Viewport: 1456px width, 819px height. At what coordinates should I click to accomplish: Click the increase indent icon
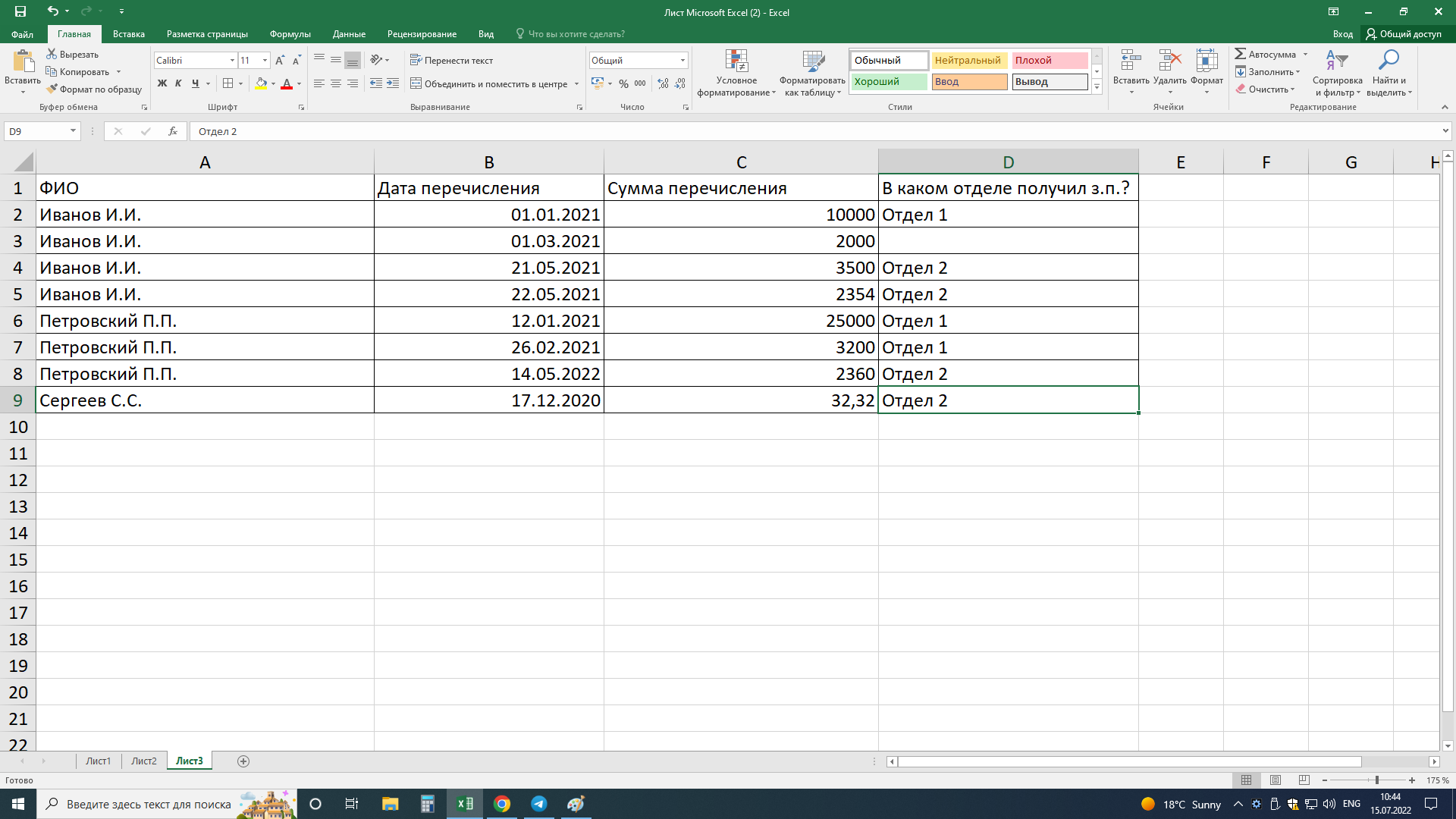click(393, 83)
